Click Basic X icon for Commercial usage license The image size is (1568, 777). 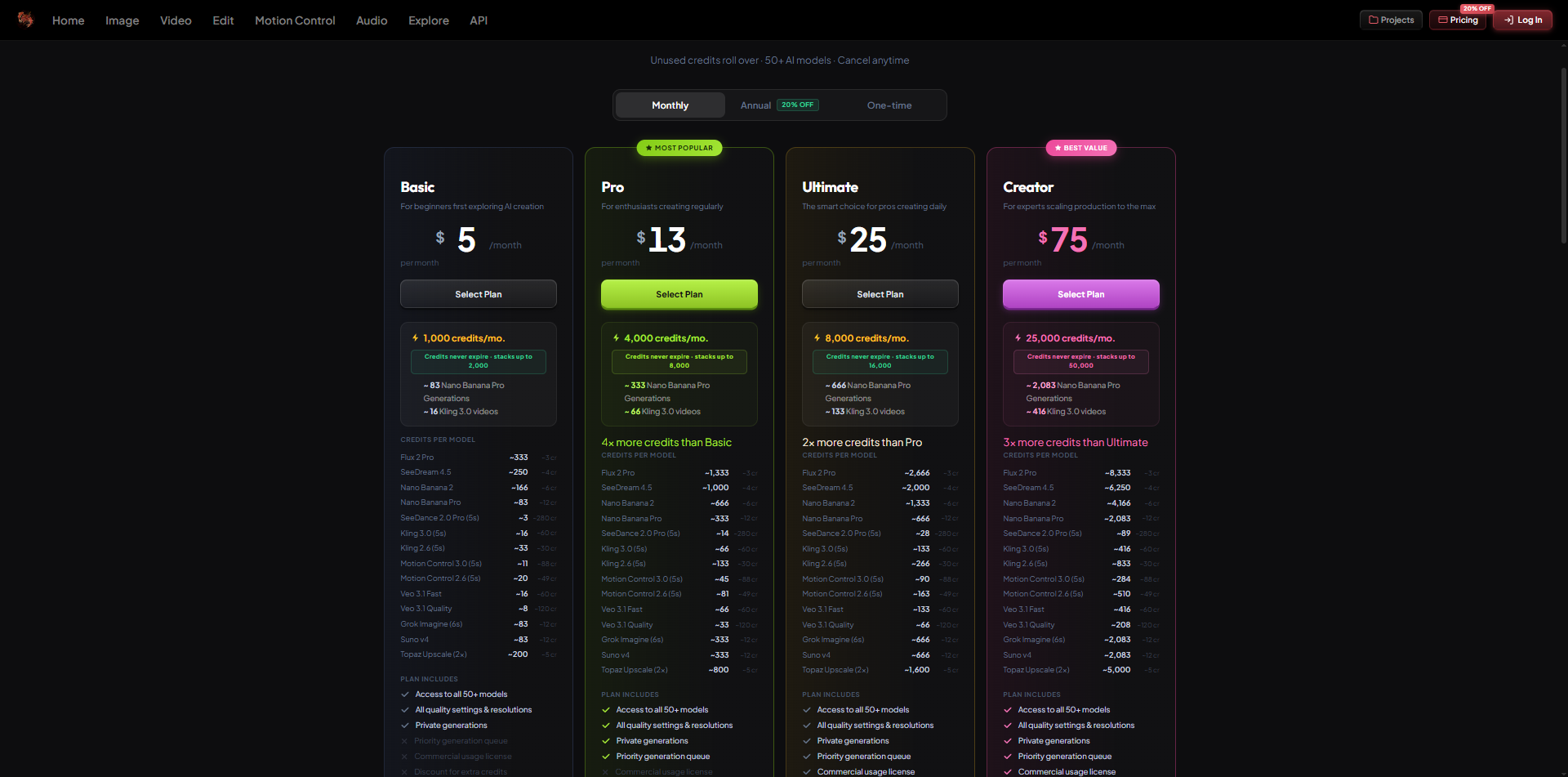(x=404, y=757)
